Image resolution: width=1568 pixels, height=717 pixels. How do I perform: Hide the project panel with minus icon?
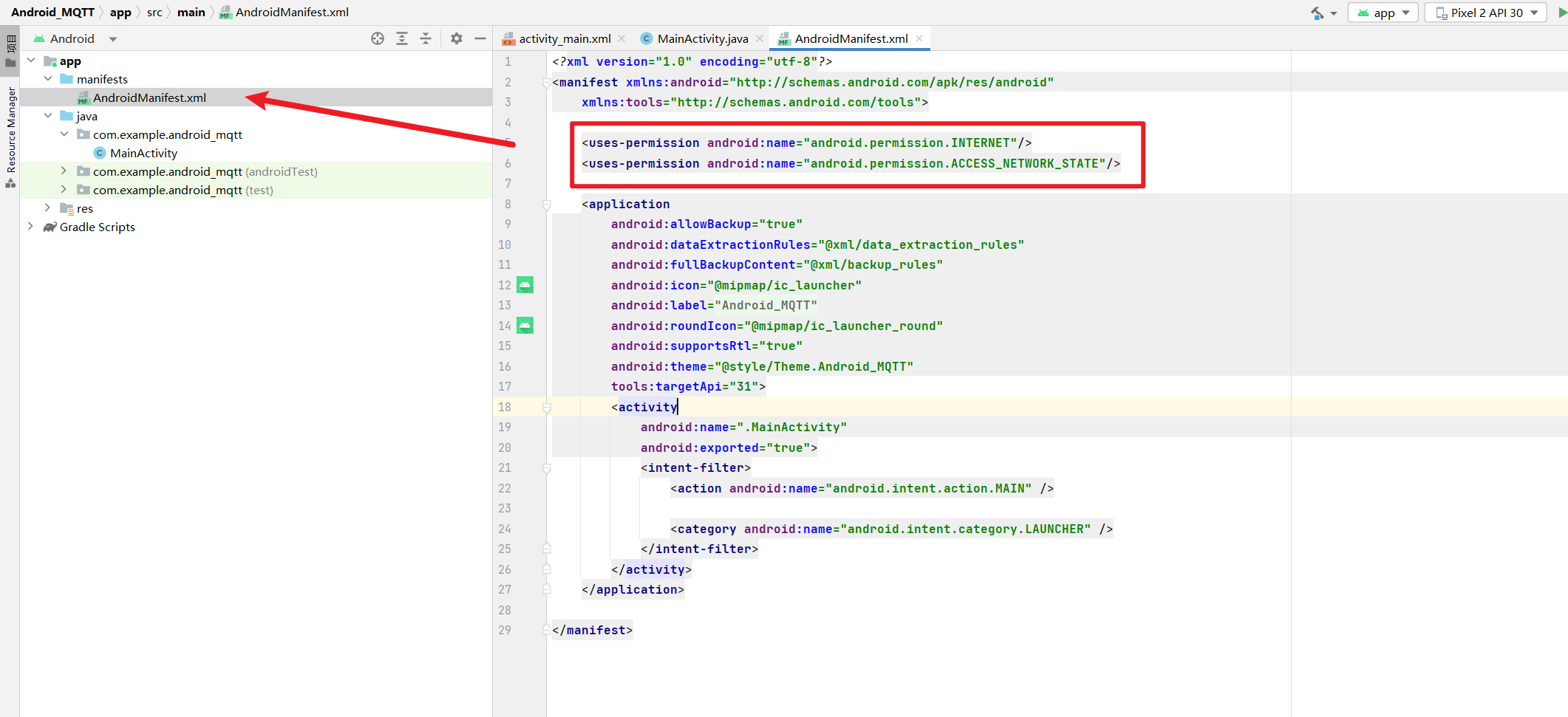pos(480,38)
